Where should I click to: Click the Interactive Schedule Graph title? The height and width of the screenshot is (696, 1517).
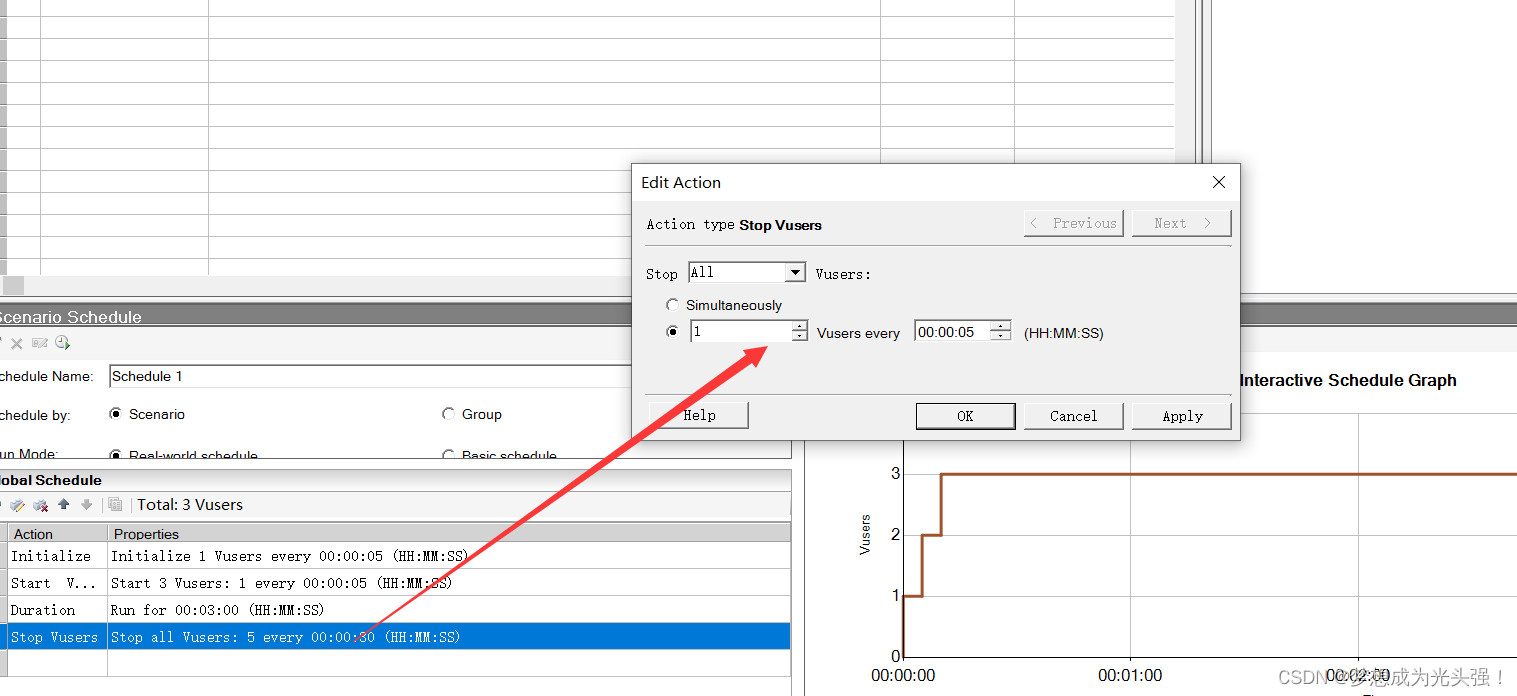(1348, 380)
